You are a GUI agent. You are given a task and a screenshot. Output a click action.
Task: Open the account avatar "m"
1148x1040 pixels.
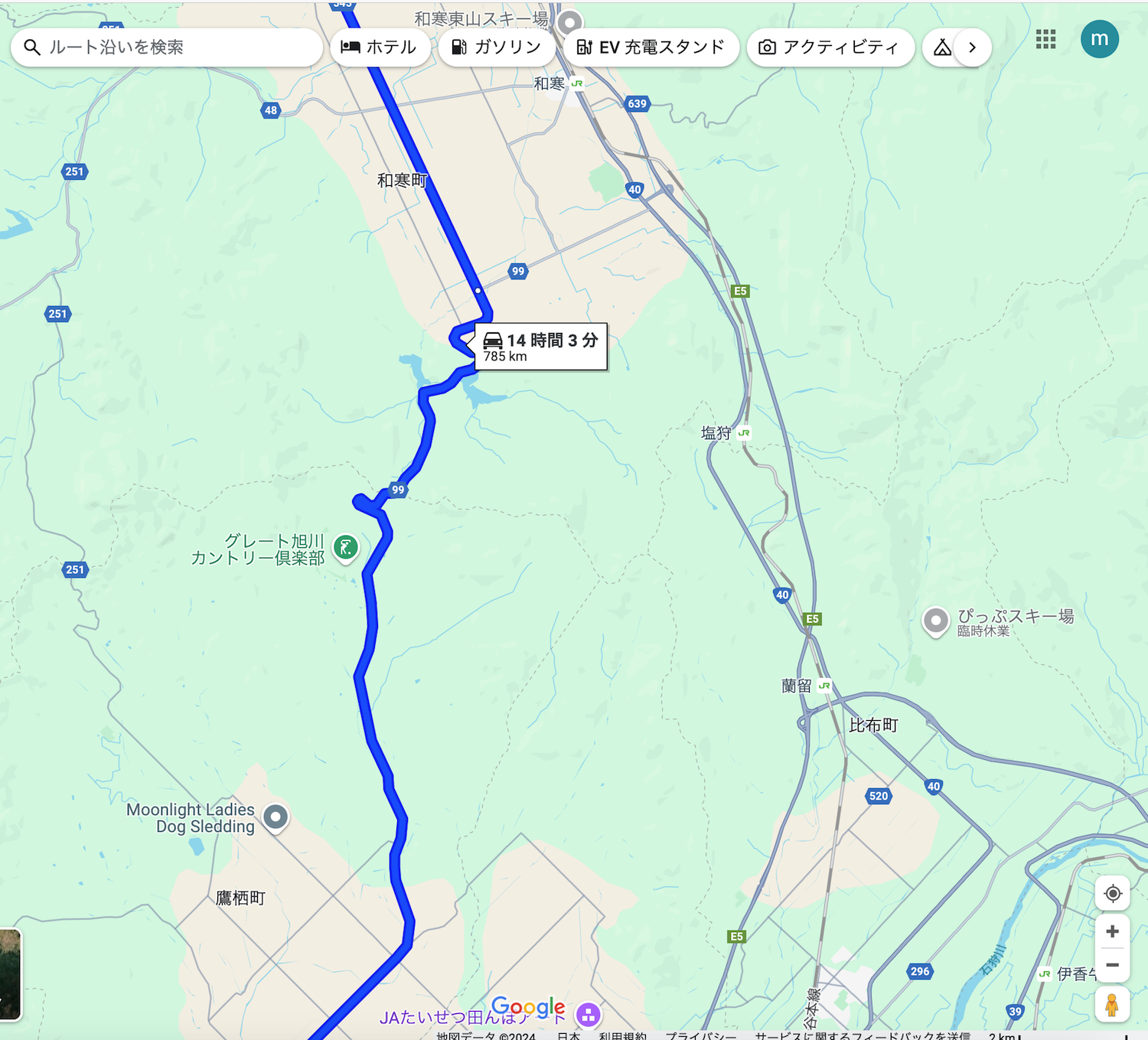click(1100, 39)
